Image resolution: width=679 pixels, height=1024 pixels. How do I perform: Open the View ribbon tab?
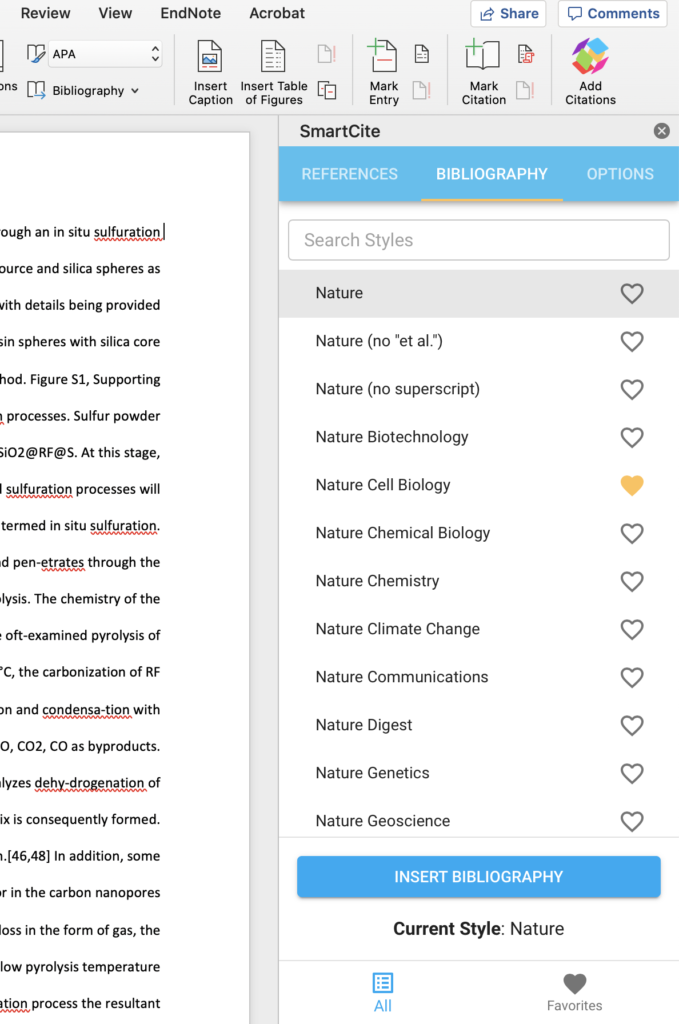115,13
